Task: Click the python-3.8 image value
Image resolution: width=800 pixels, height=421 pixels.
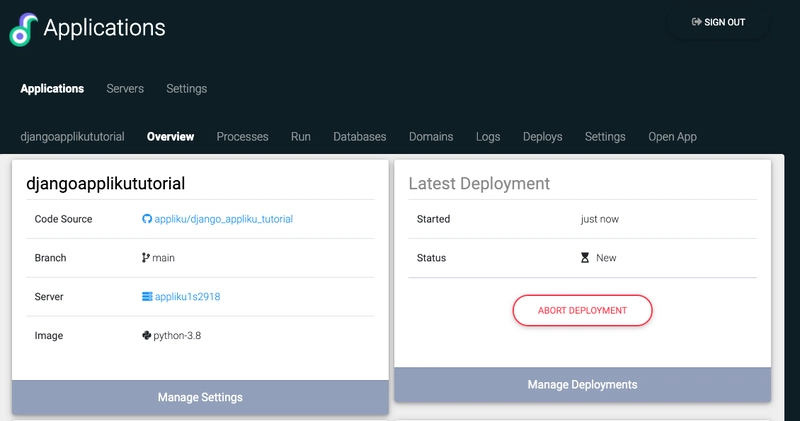Action: tap(177, 335)
